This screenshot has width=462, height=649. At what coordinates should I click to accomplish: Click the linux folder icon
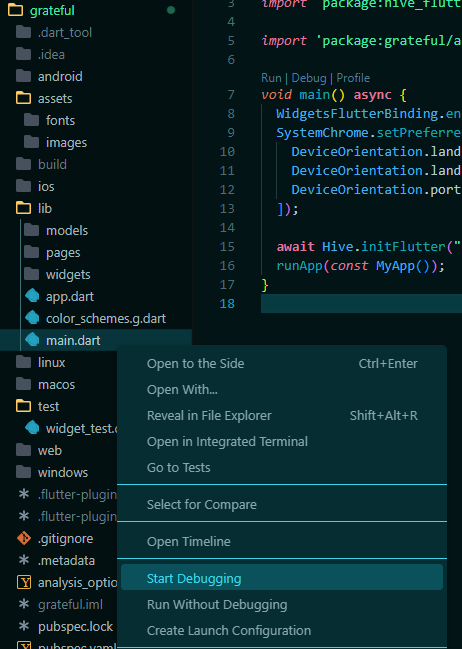pos(23,362)
